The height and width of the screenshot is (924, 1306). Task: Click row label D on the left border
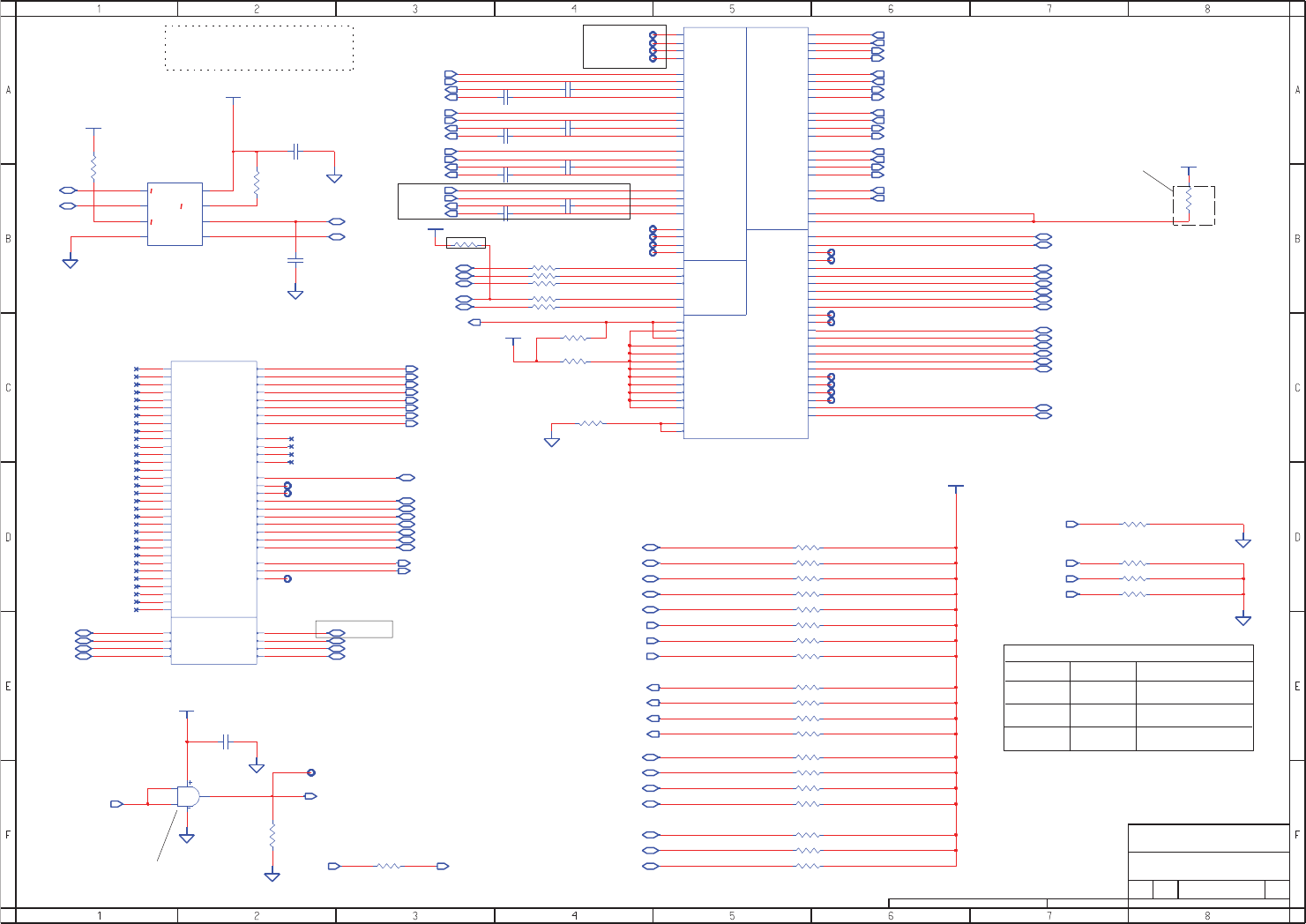click(x=9, y=537)
